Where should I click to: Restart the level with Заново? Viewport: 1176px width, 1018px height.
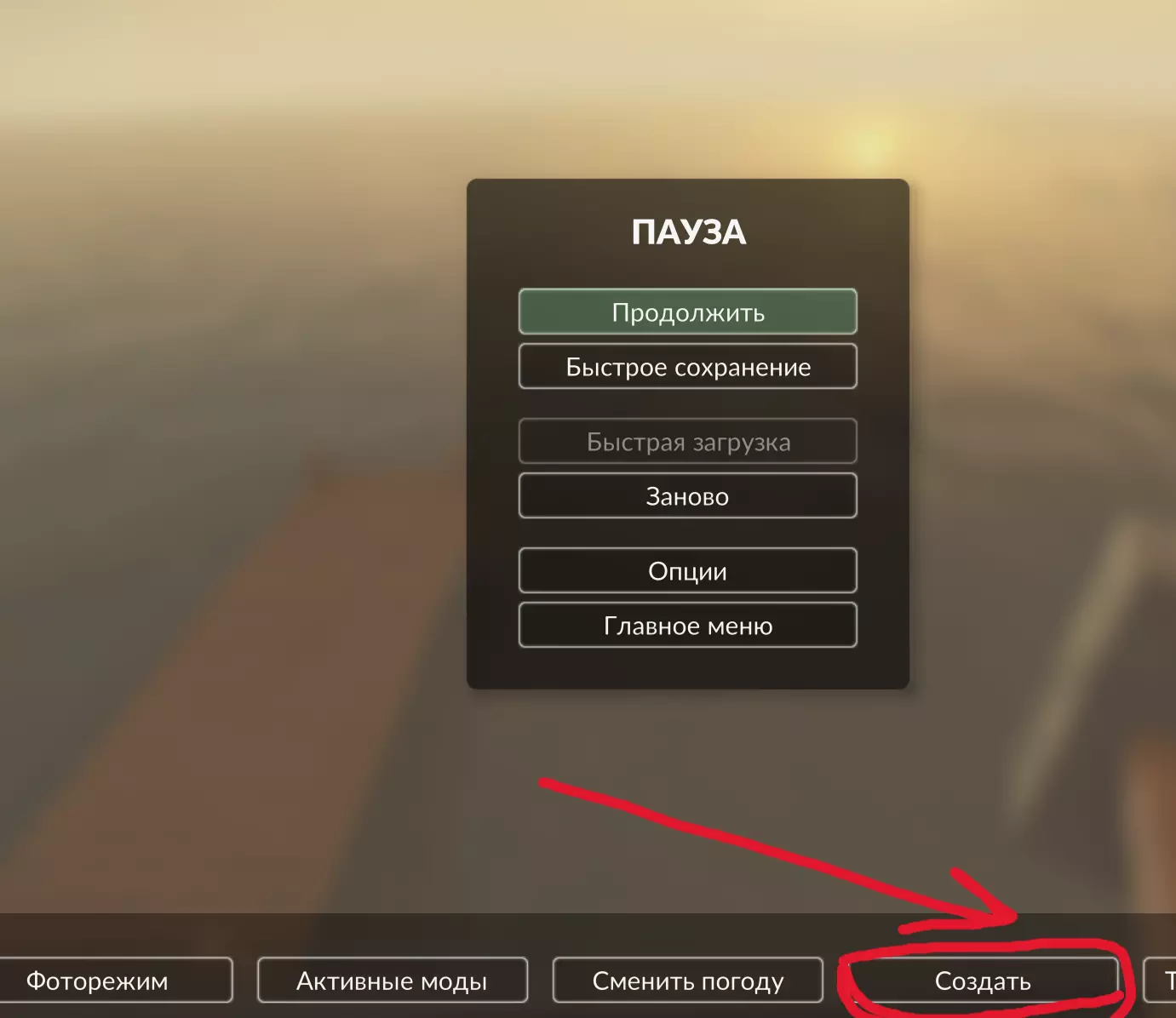(687, 495)
